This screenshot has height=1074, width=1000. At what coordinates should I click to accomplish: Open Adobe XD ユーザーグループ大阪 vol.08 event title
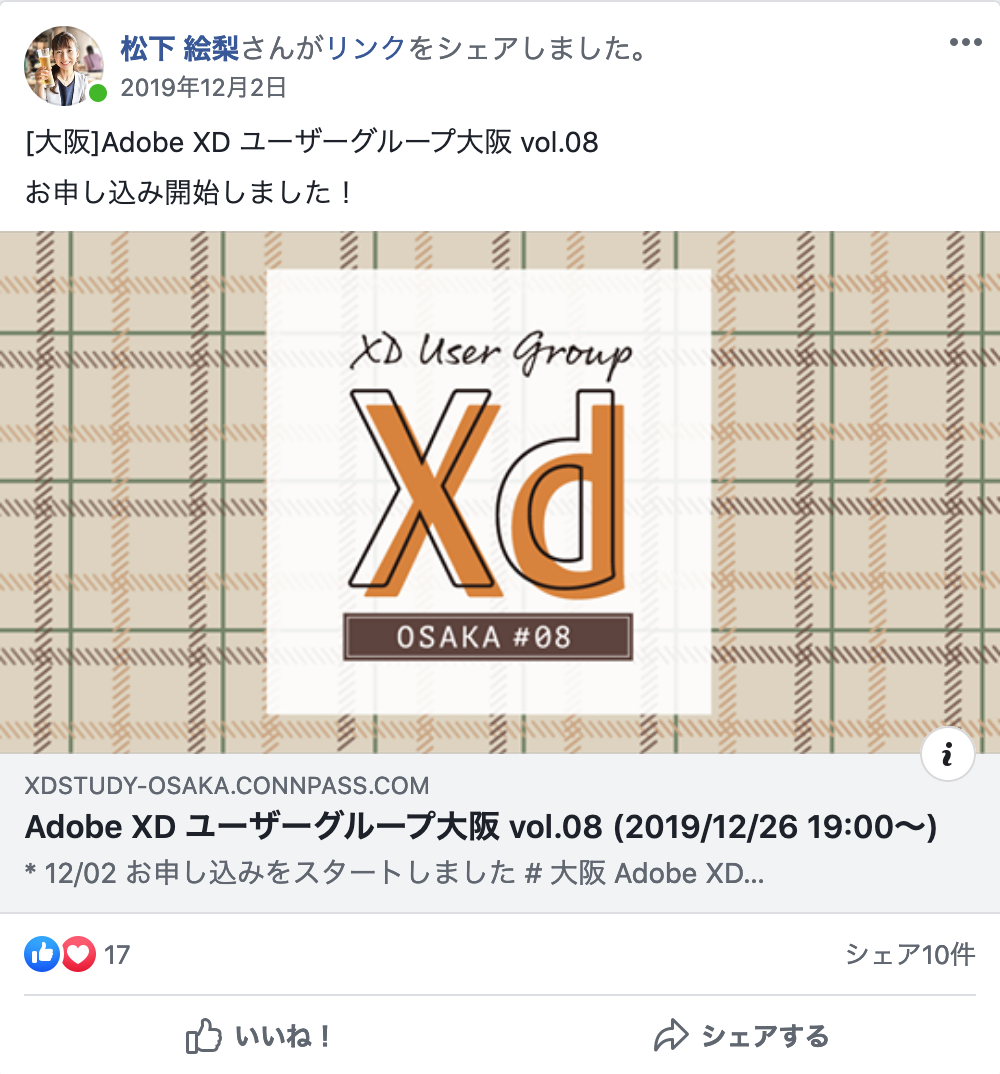pos(481,827)
